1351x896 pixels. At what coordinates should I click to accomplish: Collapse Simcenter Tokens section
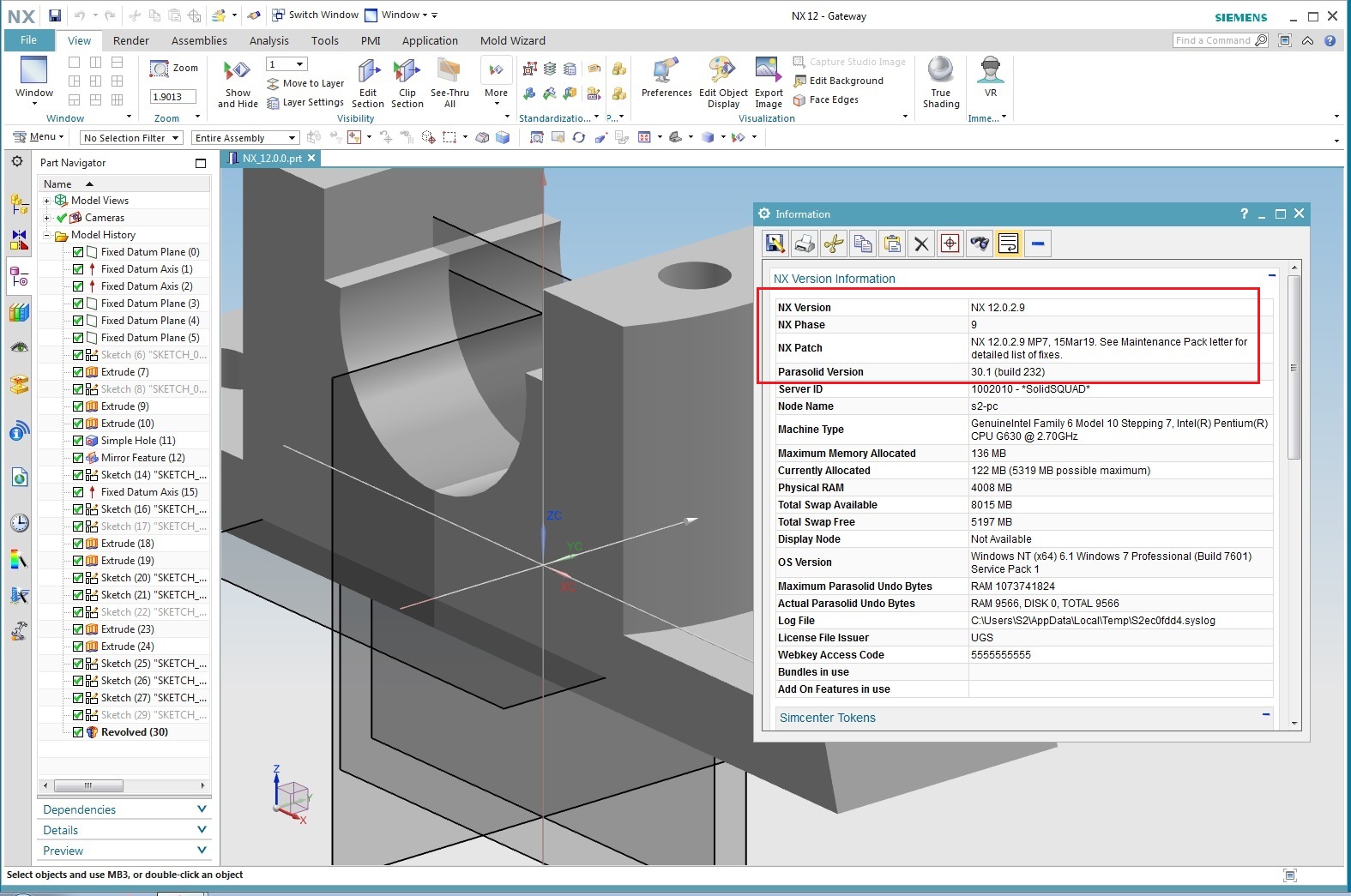click(x=1266, y=714)
